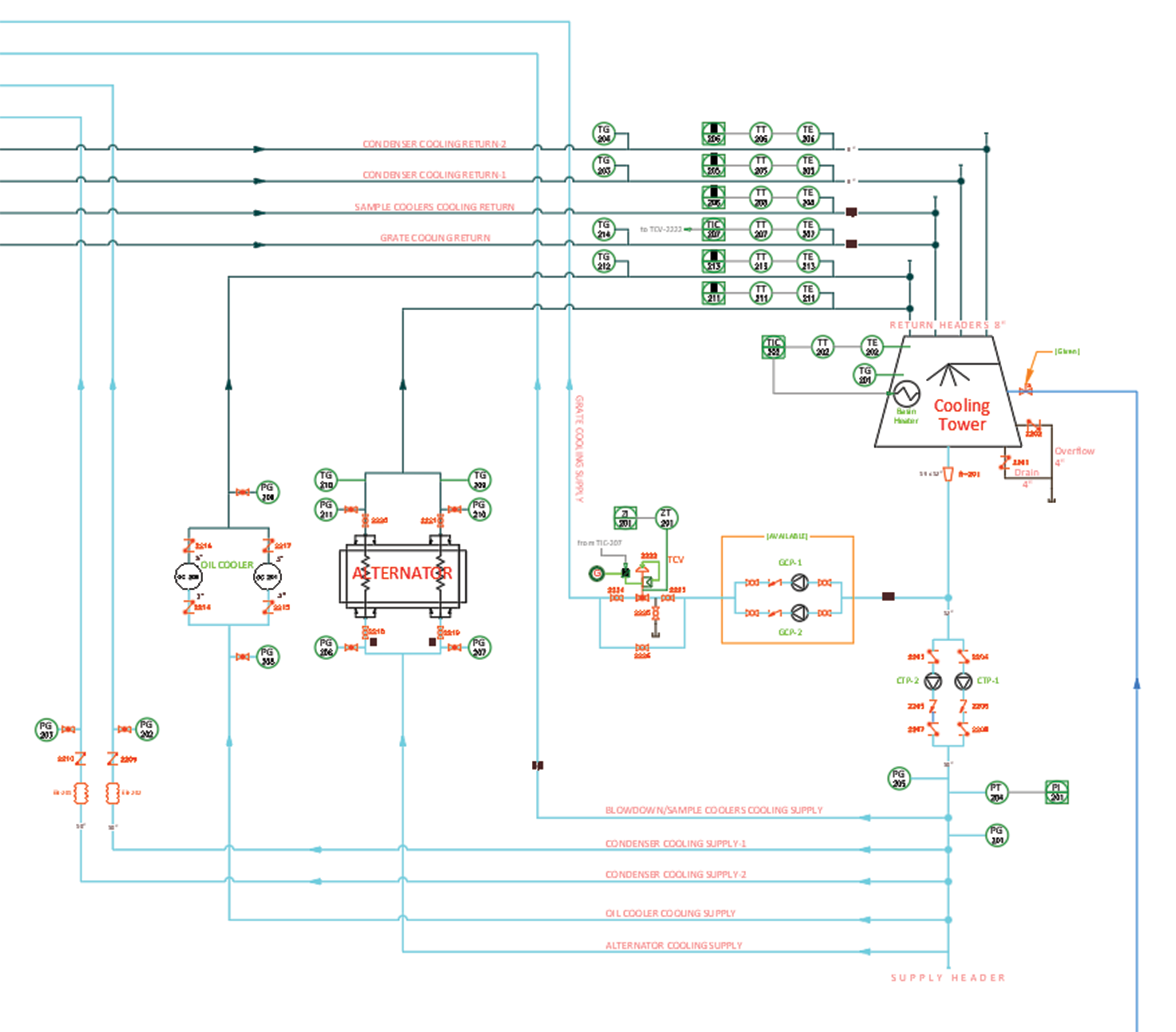1176x1032 pixels.
Task: Click the GCP-2 pump symbol
Action: coord(799,613)
